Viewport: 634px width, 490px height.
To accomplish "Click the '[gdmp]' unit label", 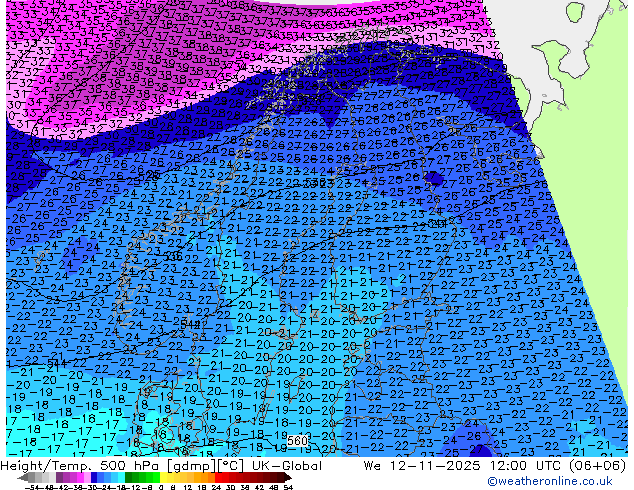I will [192, 465].
